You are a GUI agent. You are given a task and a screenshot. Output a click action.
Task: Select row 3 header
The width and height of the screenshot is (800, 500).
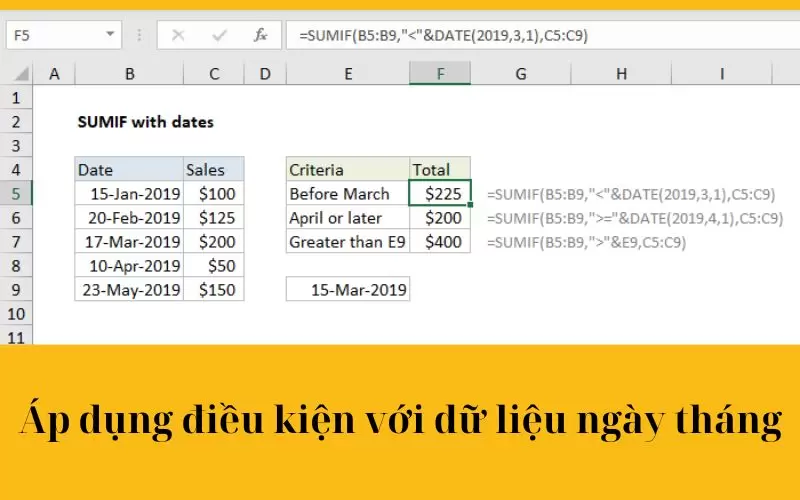tap(16, 145)
